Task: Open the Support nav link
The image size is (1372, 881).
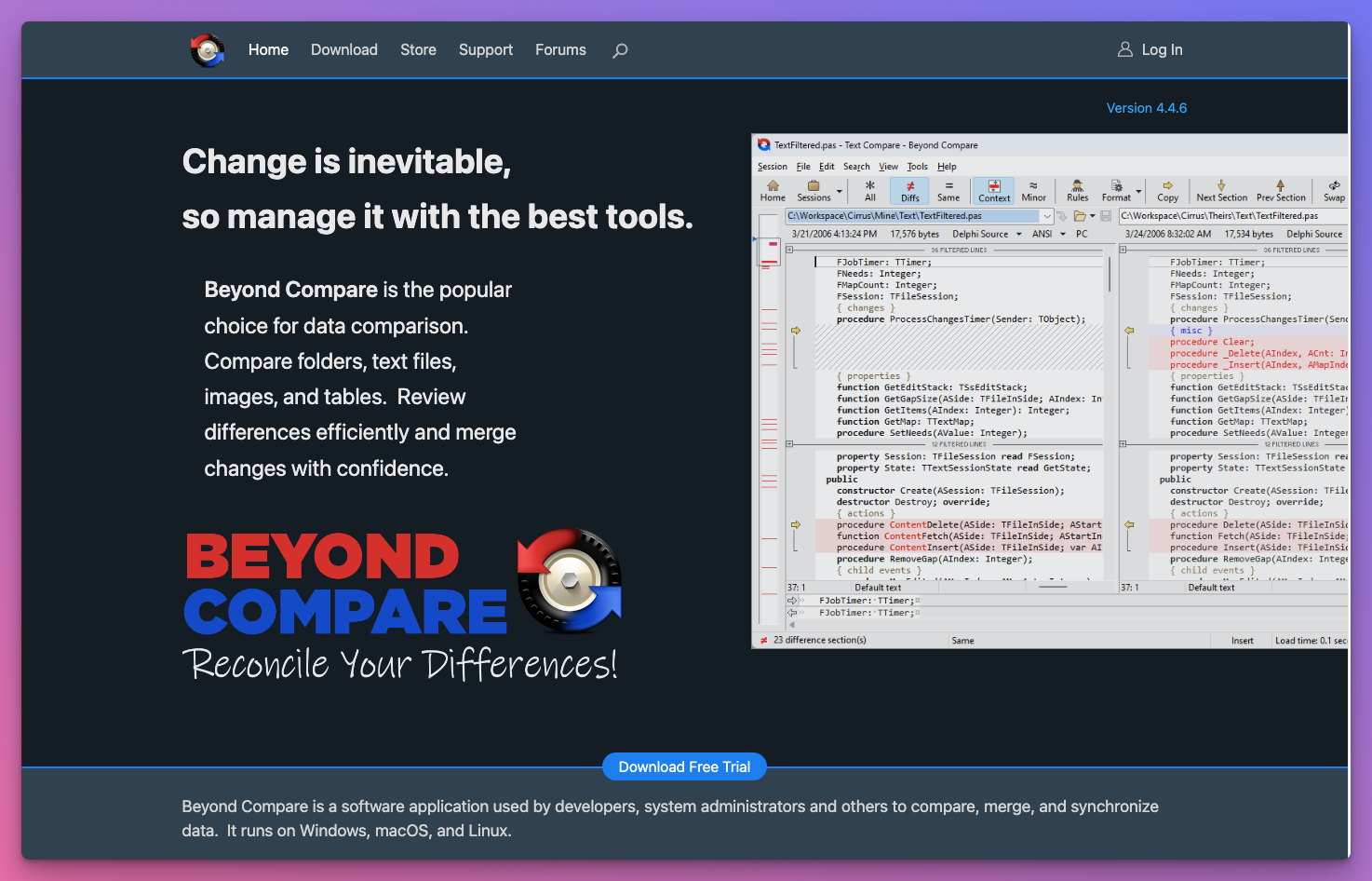Action: tap(486, 50)
